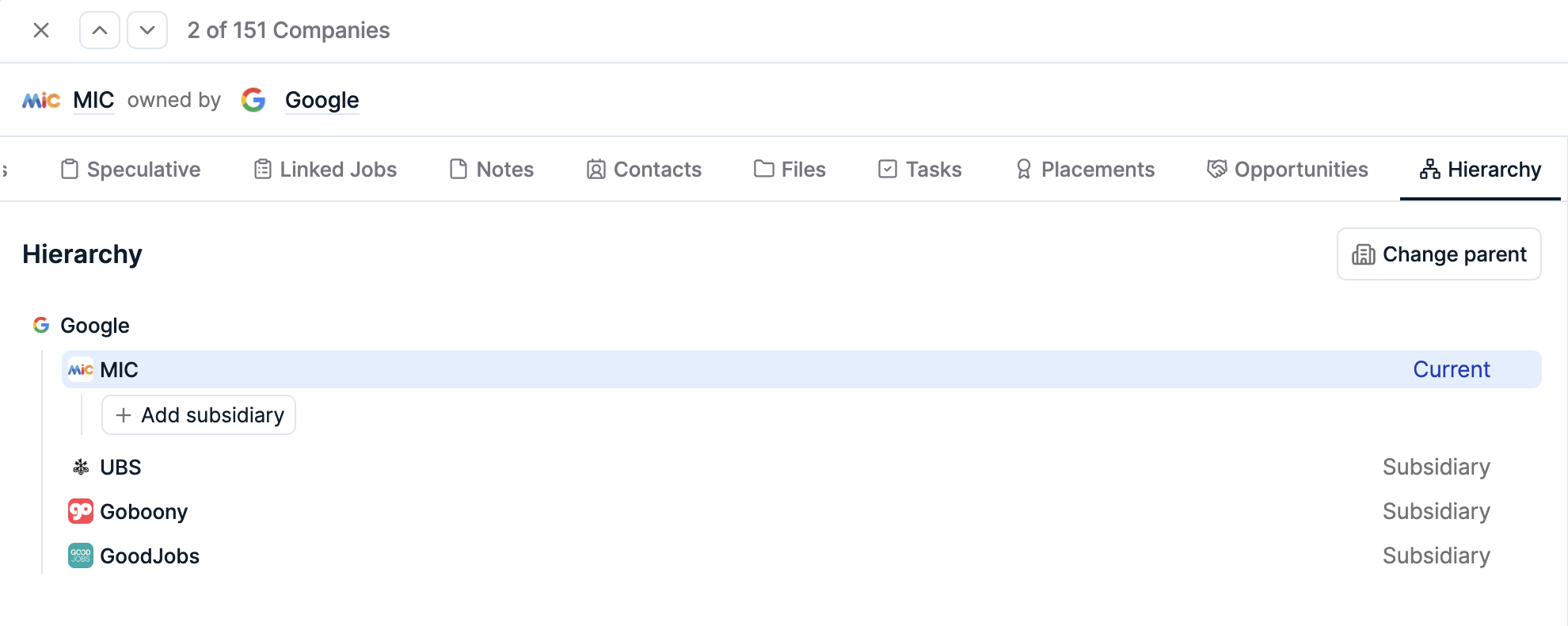The height and width of the screenshot is (626, 1568).
Task: Go to next company with down chevron
Action: pyautogui.click(x=147, y=30)
